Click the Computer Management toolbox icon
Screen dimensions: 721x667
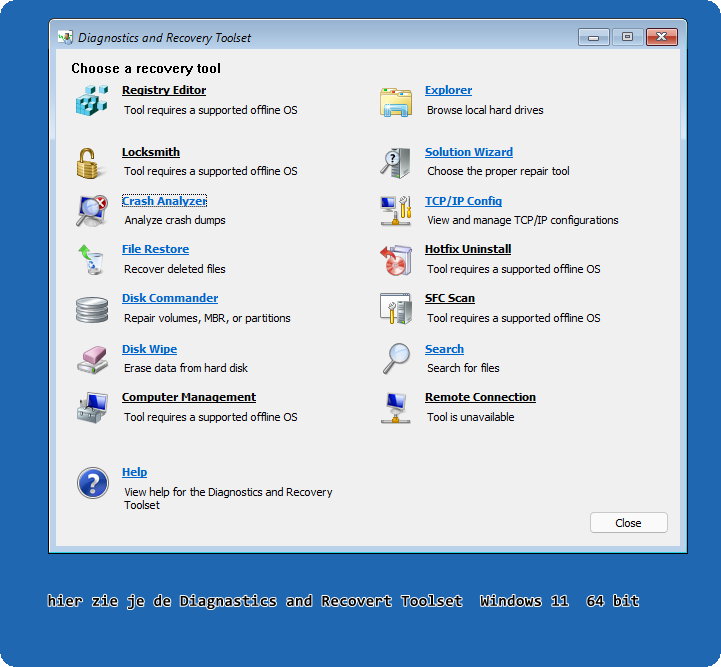[92, 407]
